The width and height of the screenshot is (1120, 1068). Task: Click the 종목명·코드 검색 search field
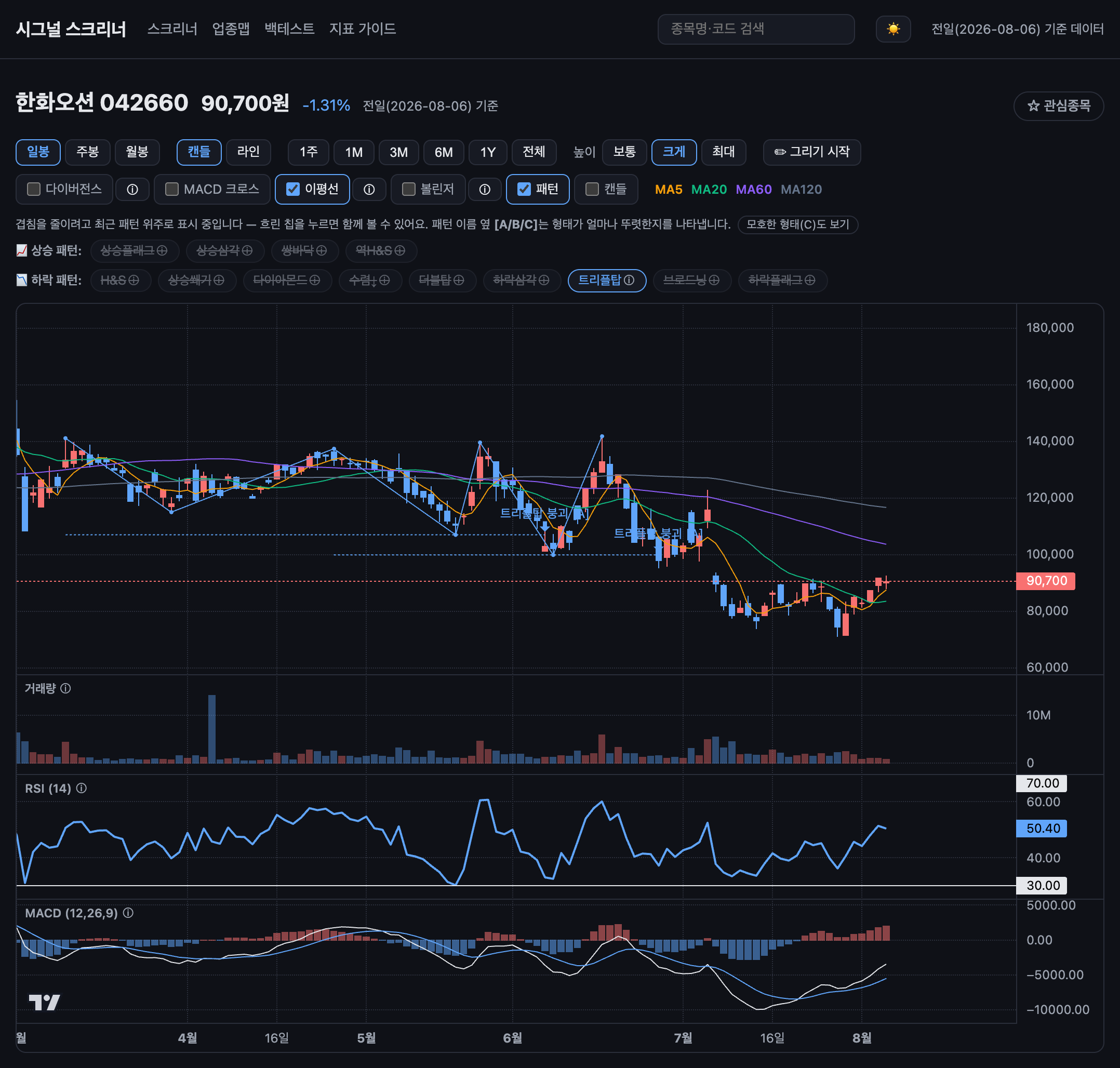click(756, 29)
